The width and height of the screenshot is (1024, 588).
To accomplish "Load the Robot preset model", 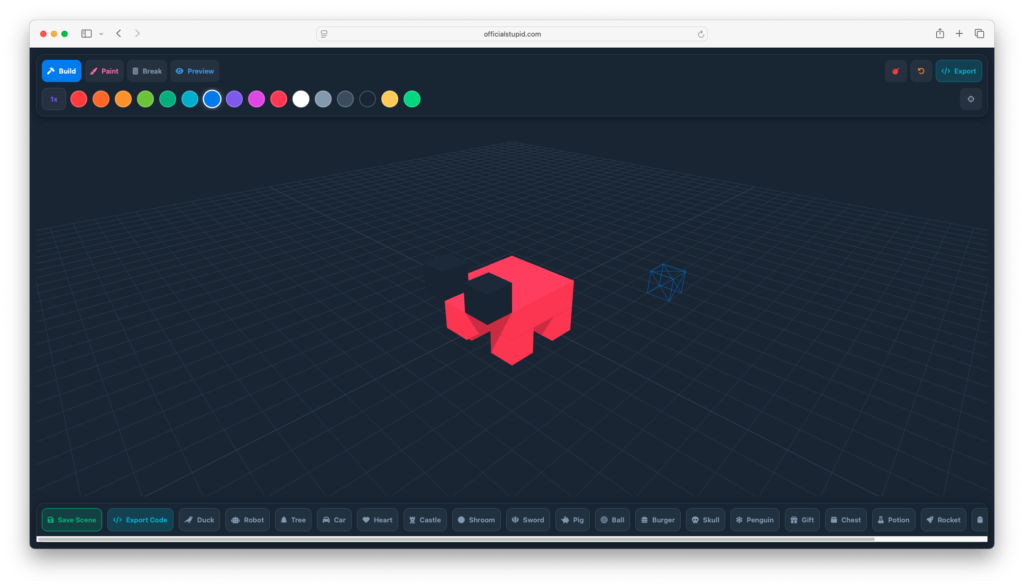I will pyautogui.click(x=247, y=519).
